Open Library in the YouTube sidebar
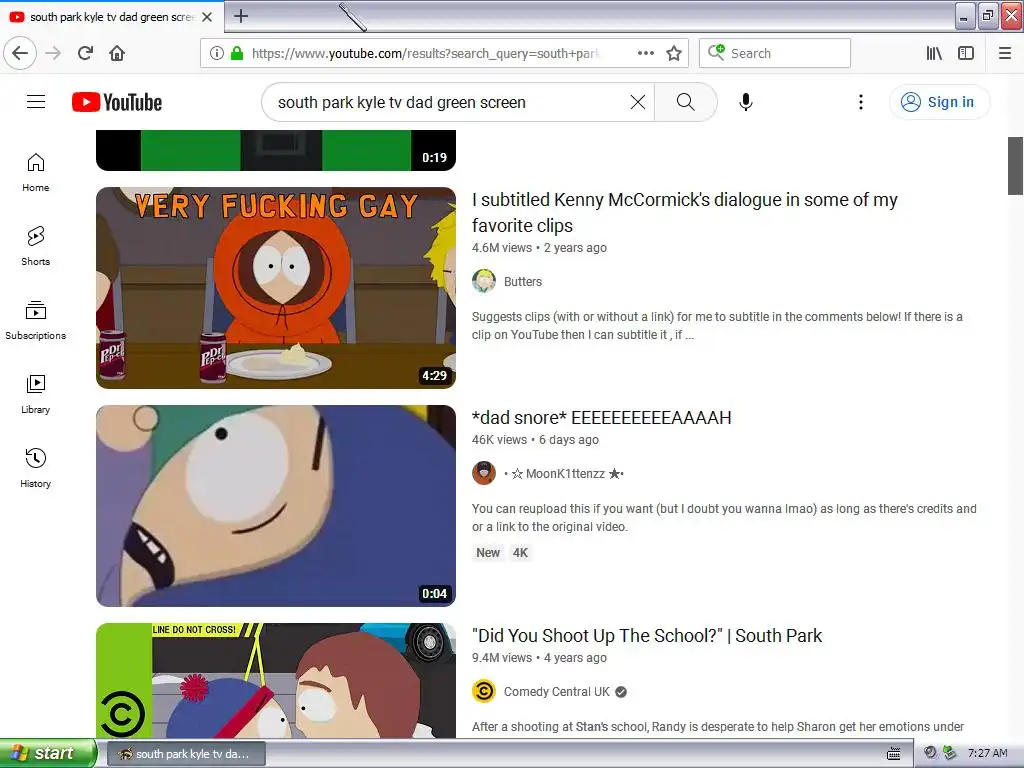 coord(35,394)
